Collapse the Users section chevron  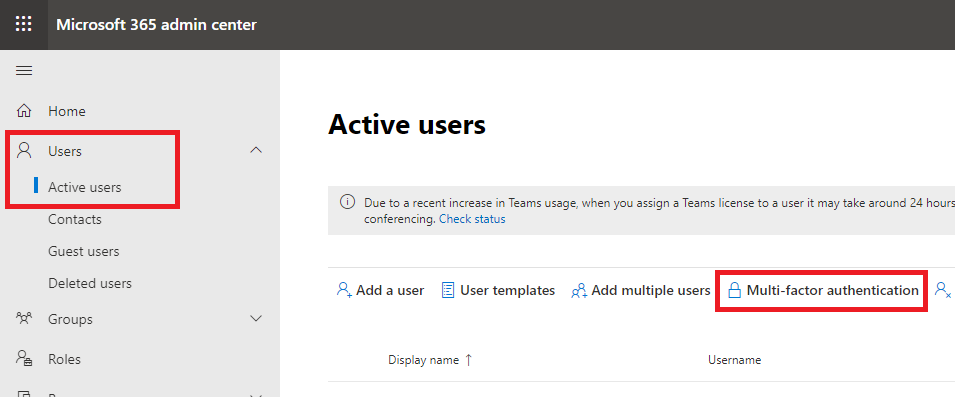coord(256,150)
